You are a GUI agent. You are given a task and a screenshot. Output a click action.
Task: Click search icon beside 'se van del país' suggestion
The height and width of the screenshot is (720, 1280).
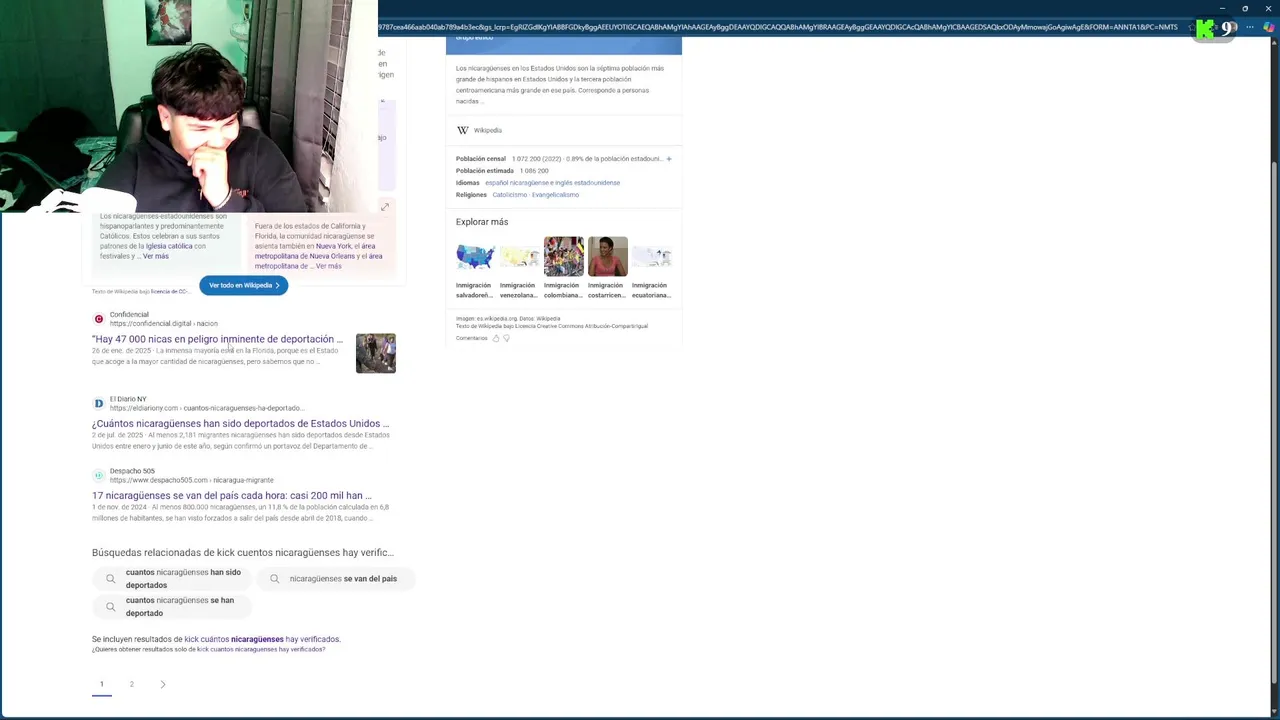275,579
